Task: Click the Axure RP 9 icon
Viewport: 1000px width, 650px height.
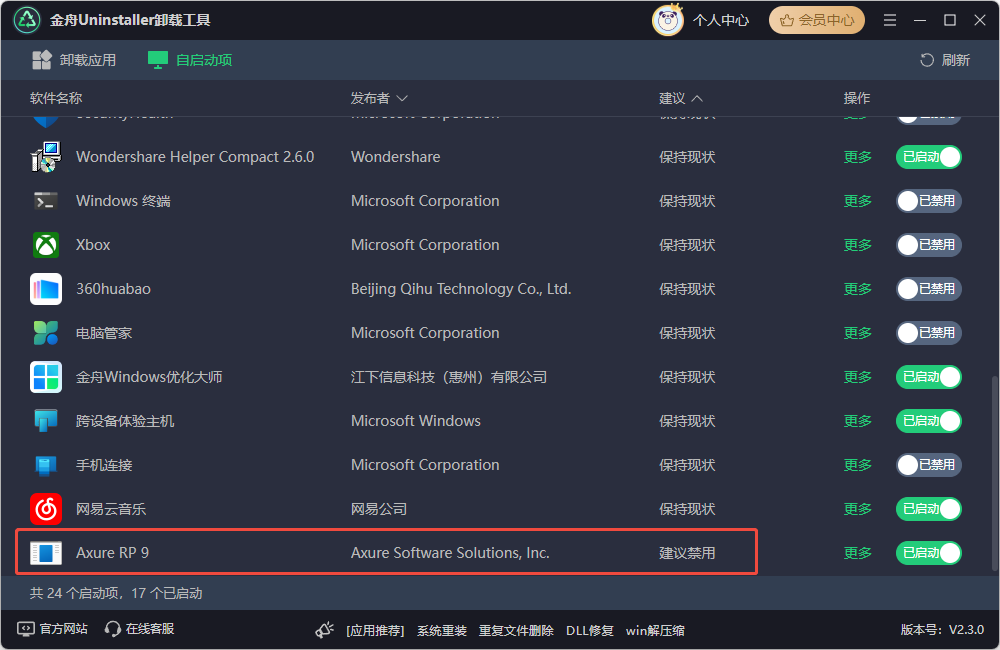Action: [x=46, y=553]
